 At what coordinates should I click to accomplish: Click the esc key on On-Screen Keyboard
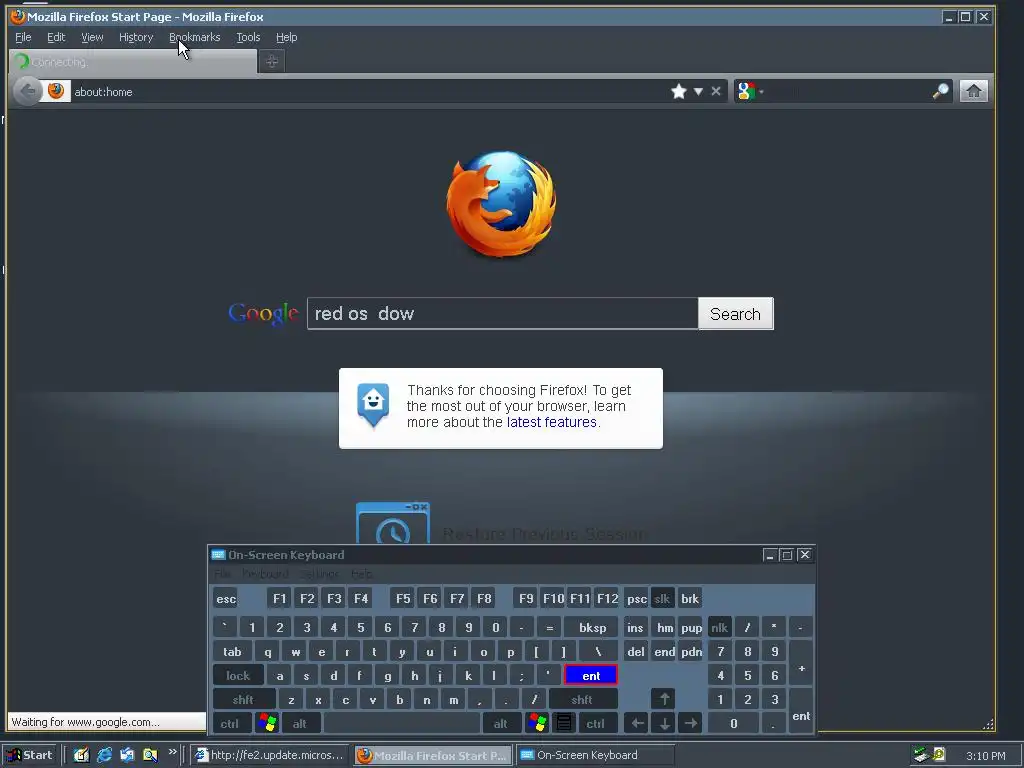point(226,599)
